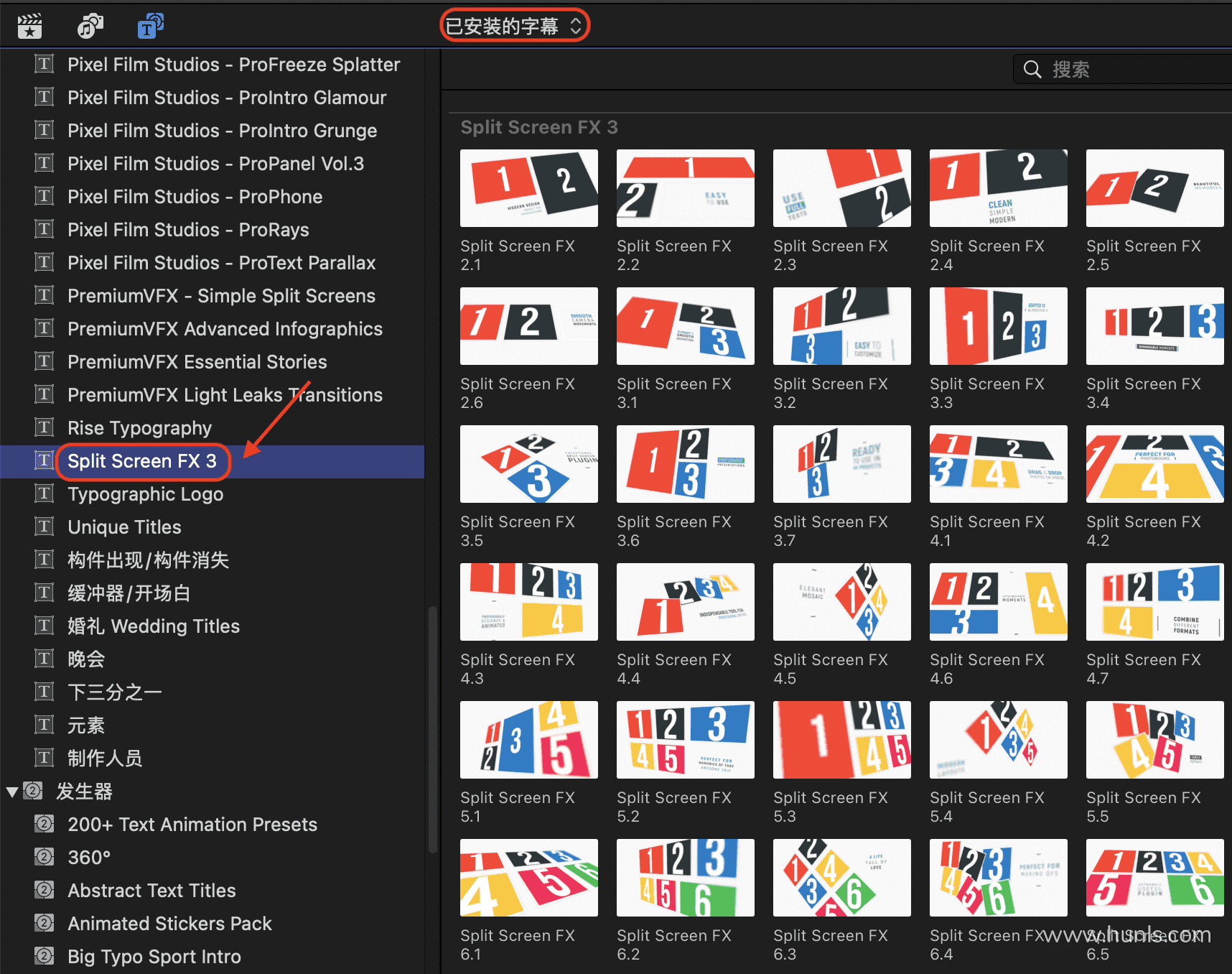Select PremiumVFX Essential Stories category

[197, 362]
